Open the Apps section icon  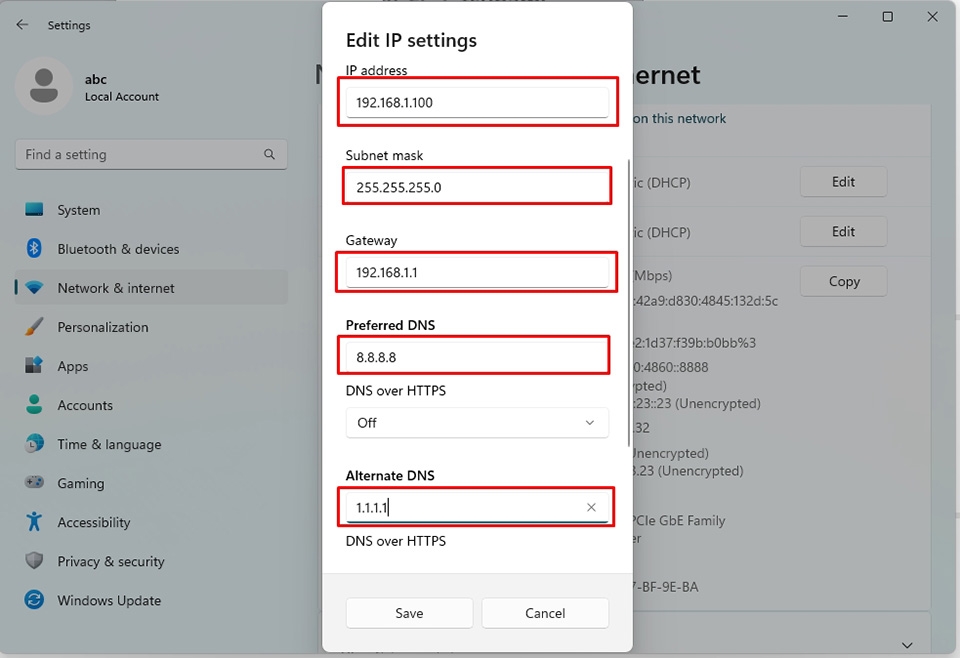click(x=33, y=366)
